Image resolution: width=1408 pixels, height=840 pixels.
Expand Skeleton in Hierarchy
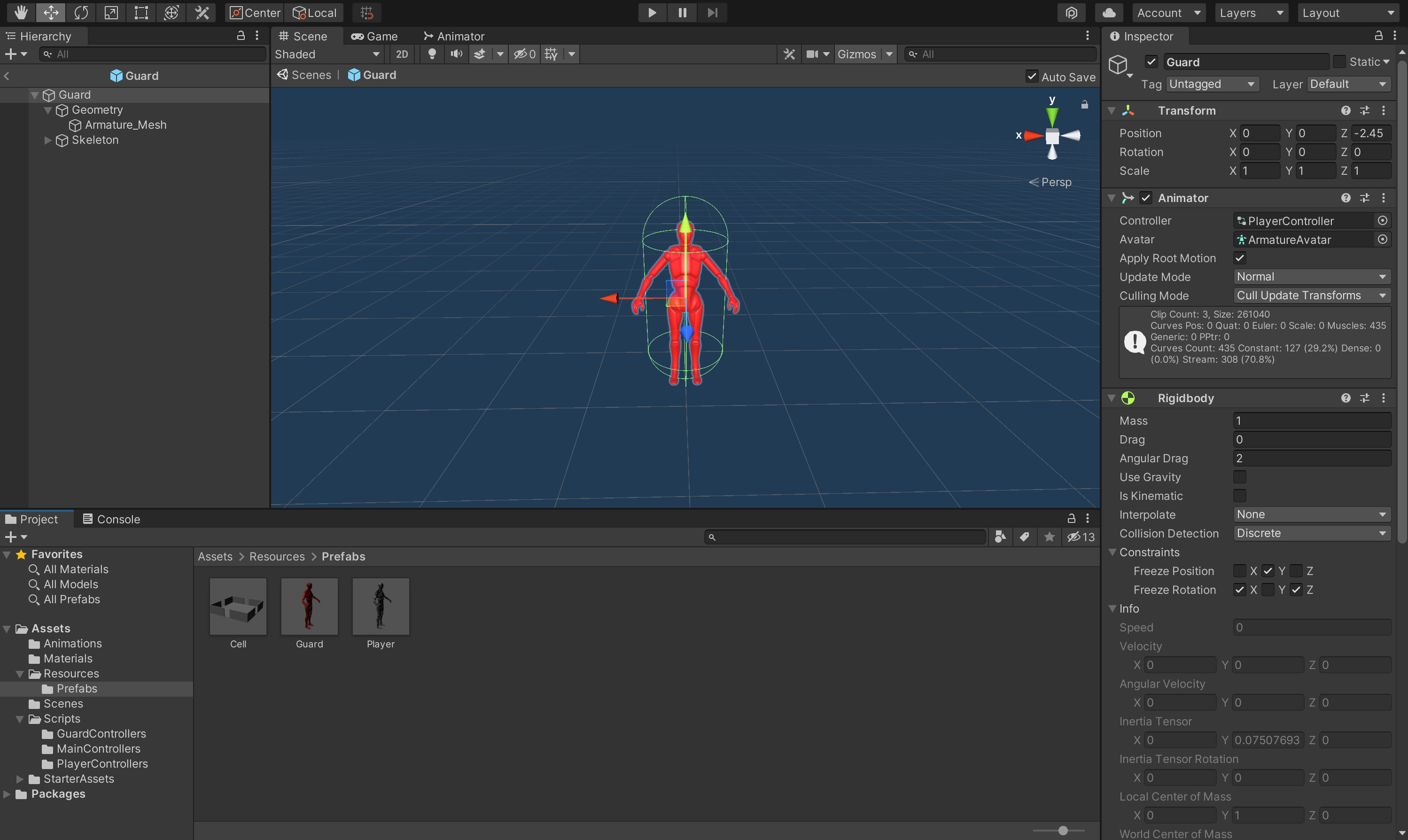pyautogui.click(x=47, y=140)
